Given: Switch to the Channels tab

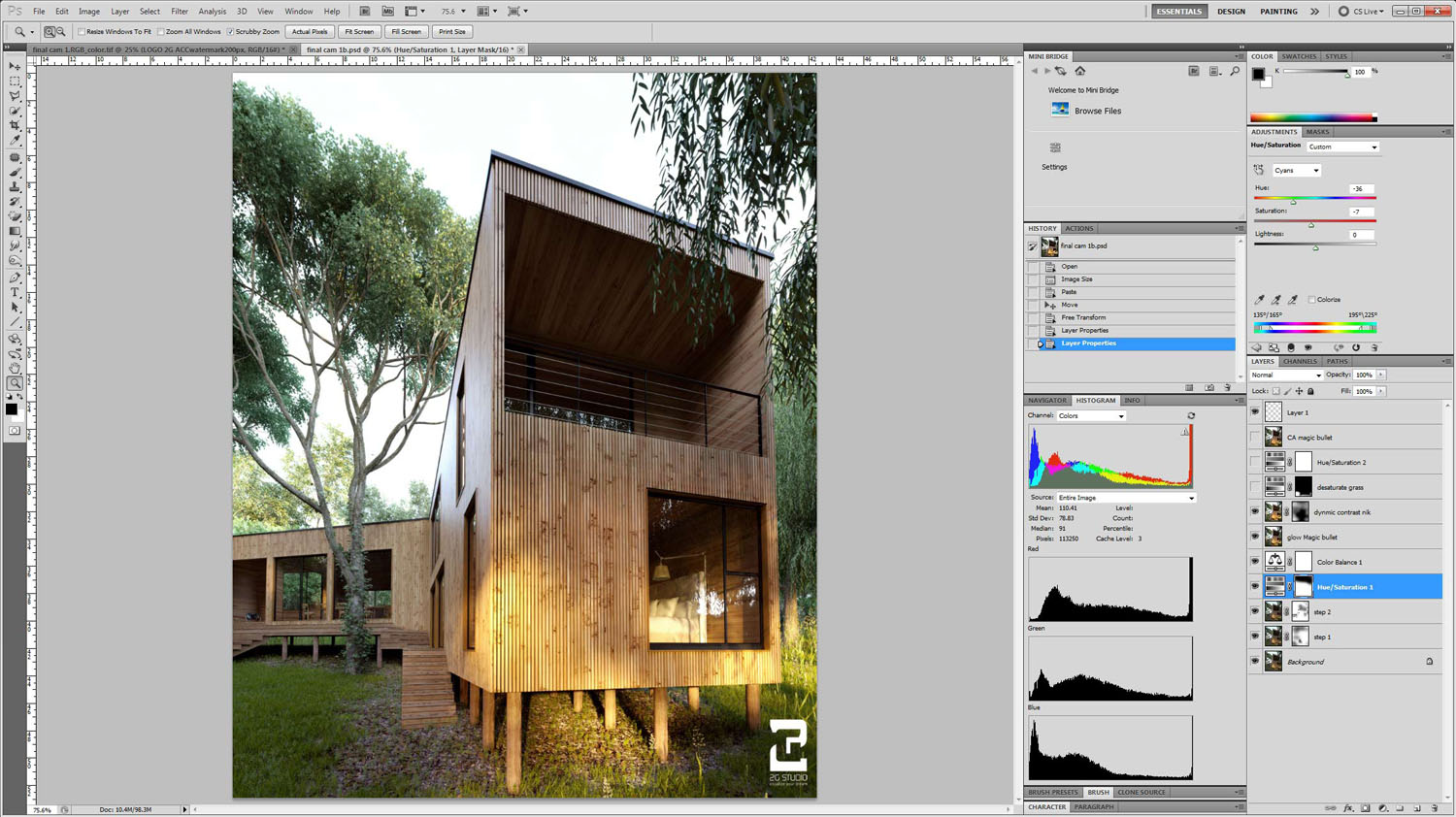Looking at the screenshot, I should tap(1300, 361).
